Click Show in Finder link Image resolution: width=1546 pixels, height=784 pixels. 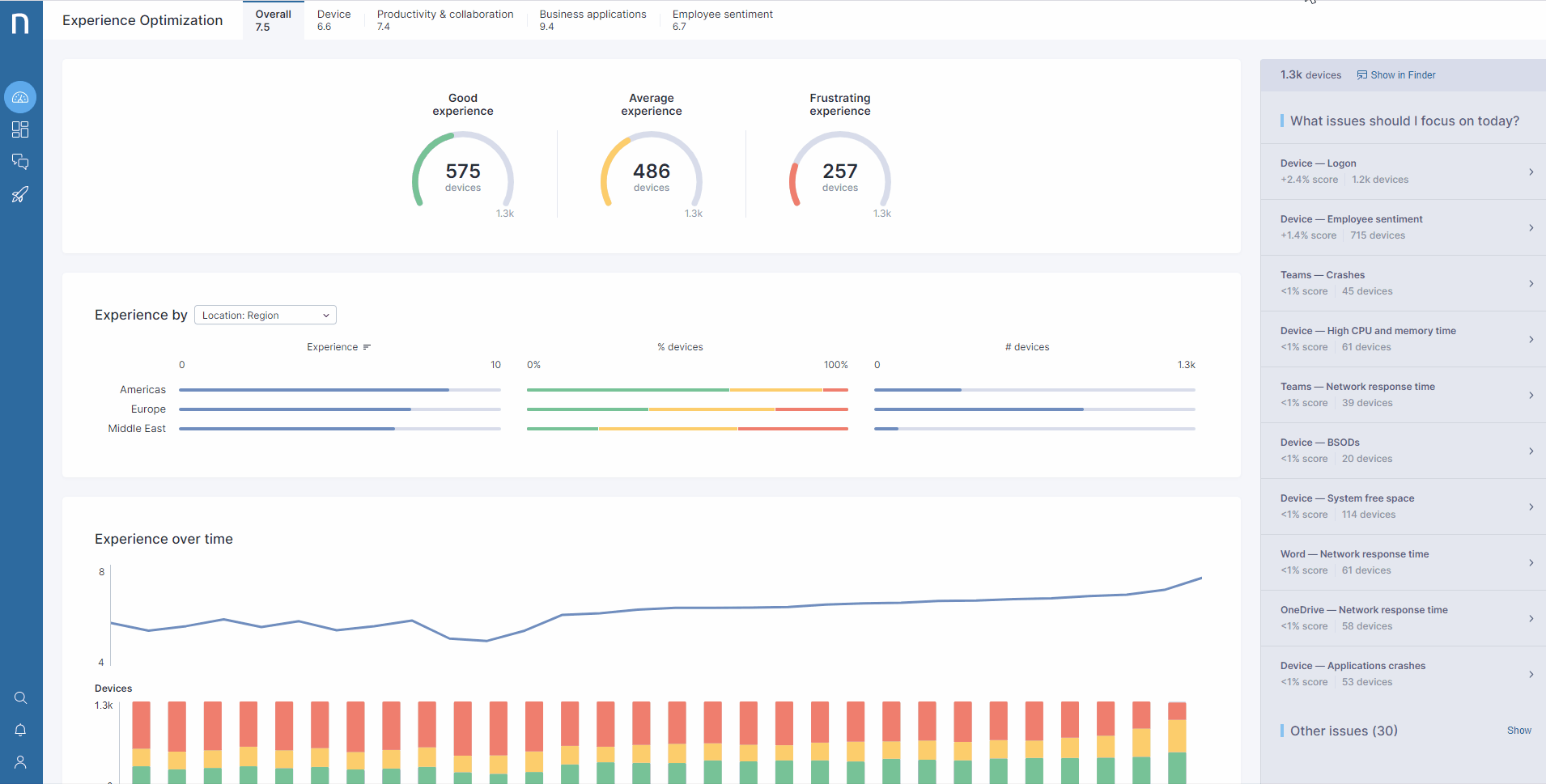[x=1396, y=75]
